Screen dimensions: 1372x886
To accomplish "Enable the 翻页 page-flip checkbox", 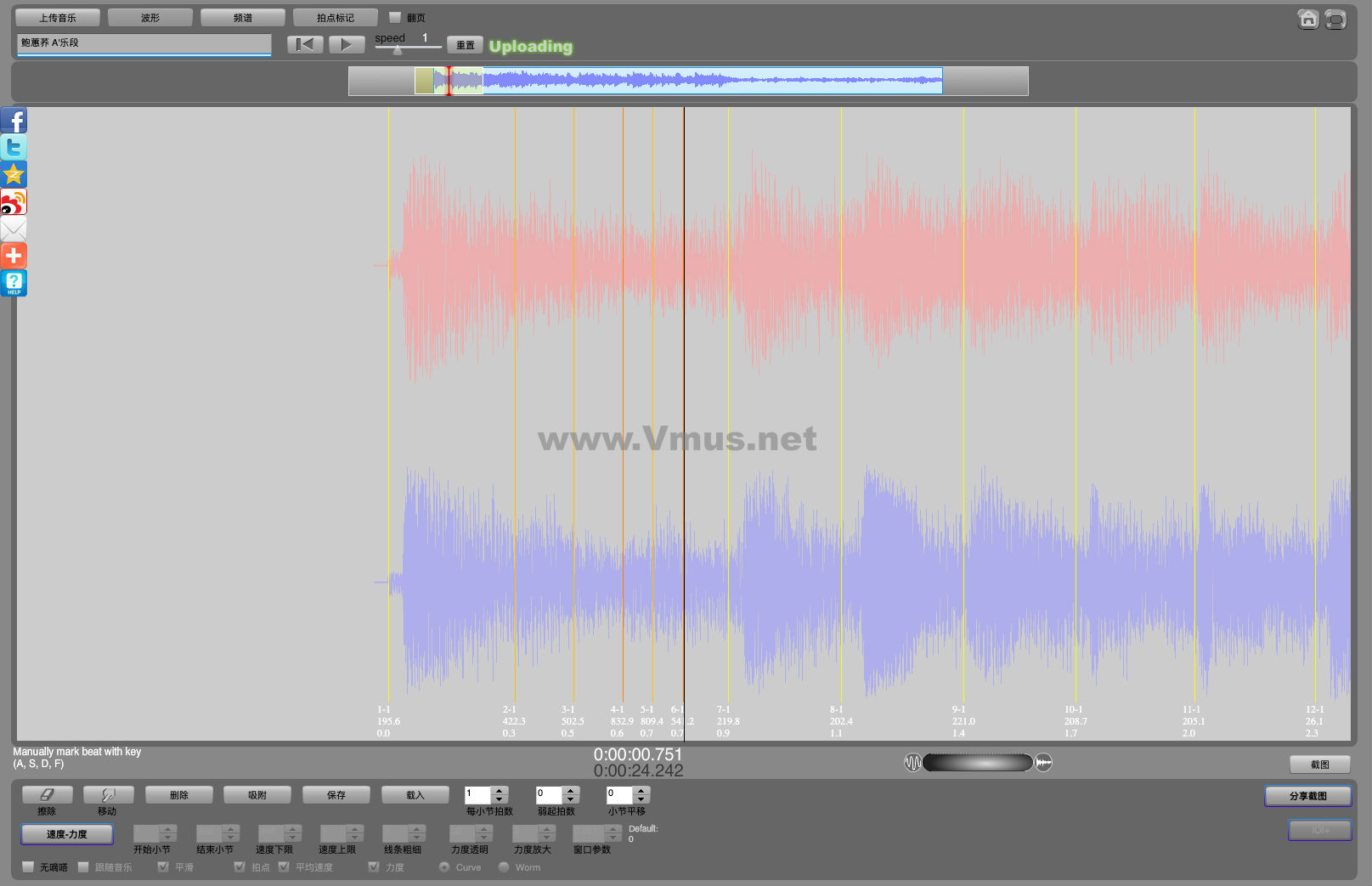I will [x=395, y=18].
